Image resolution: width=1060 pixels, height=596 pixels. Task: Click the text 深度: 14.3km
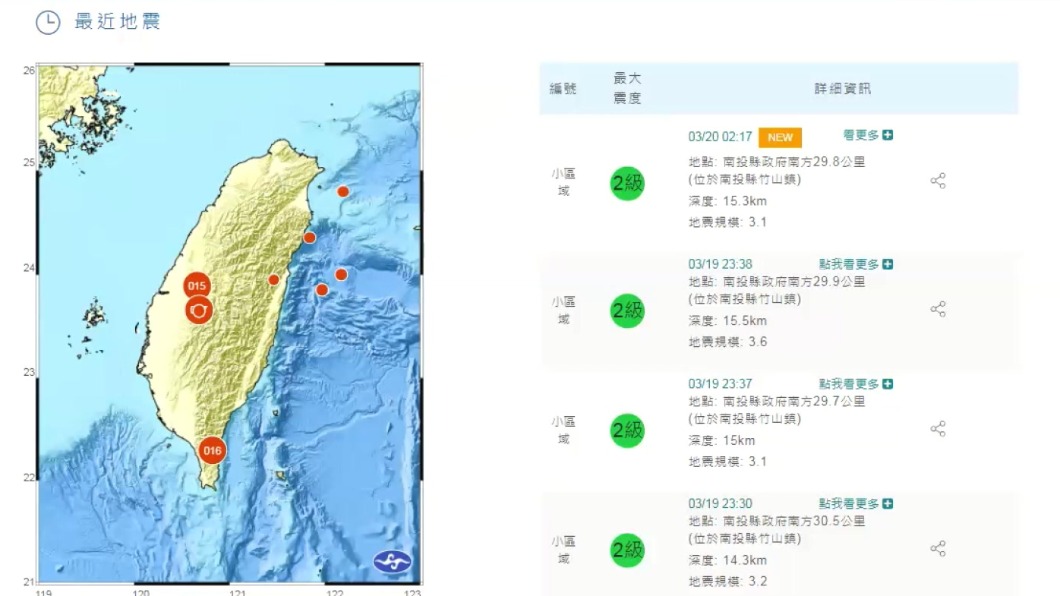coord(727,560)
